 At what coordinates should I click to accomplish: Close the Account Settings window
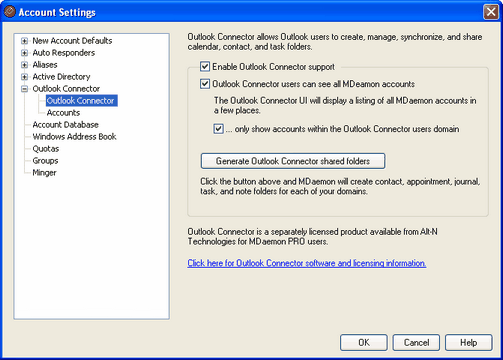coord(491,12)
